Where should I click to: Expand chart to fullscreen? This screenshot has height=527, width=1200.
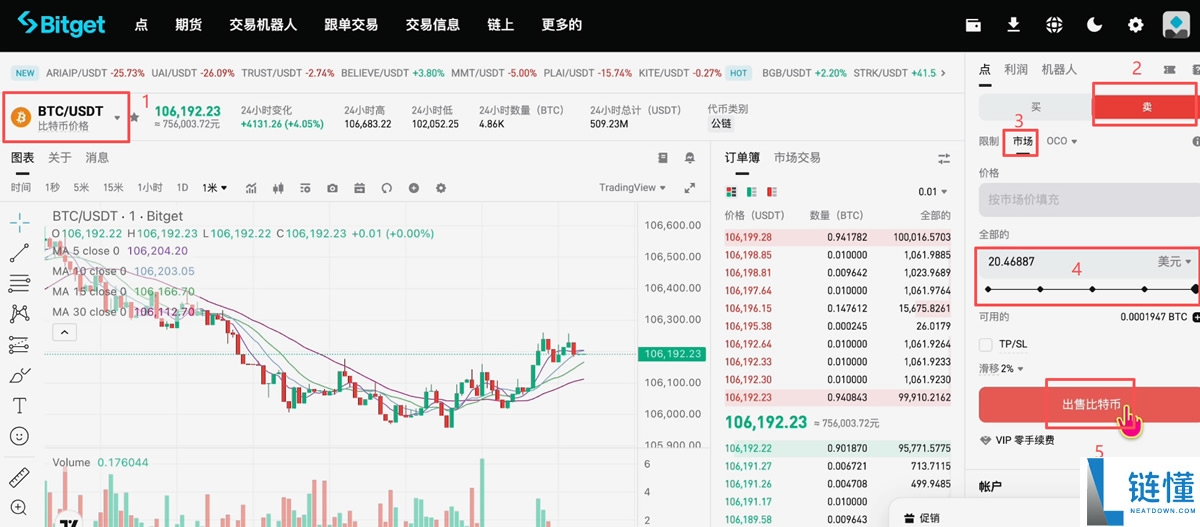[689, 188]
